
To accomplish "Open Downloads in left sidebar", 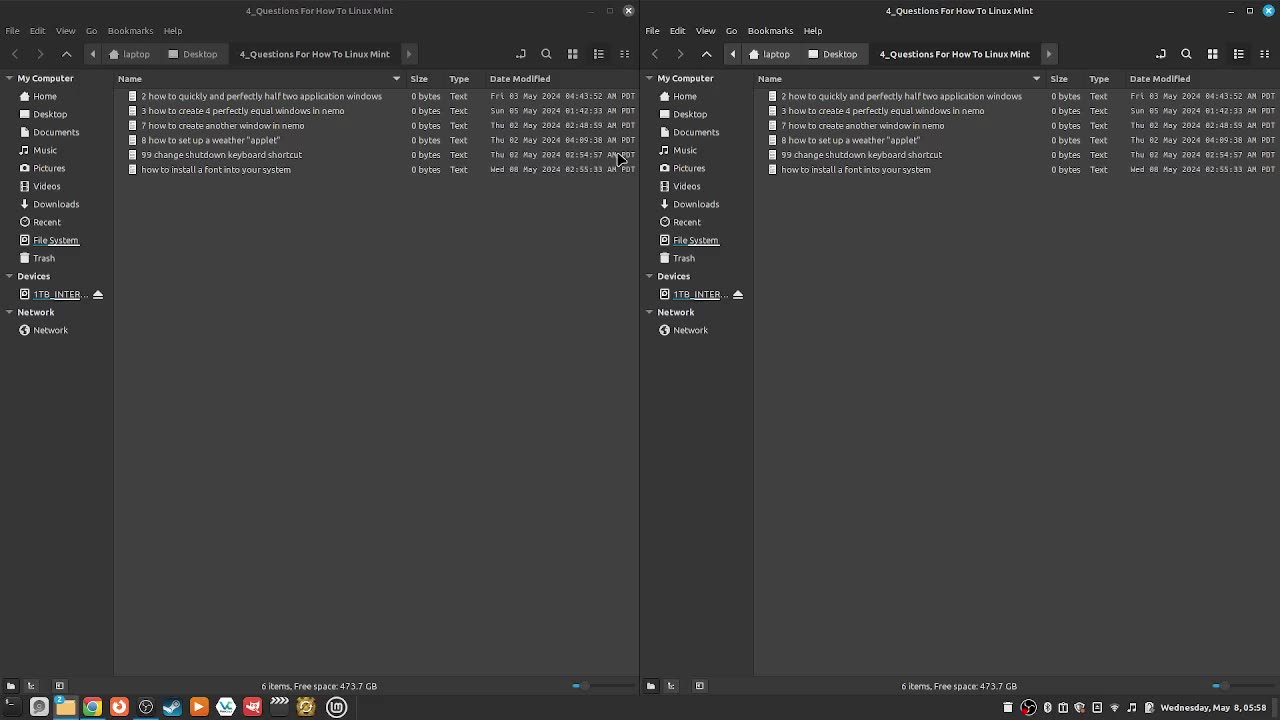I will (56, 204).
